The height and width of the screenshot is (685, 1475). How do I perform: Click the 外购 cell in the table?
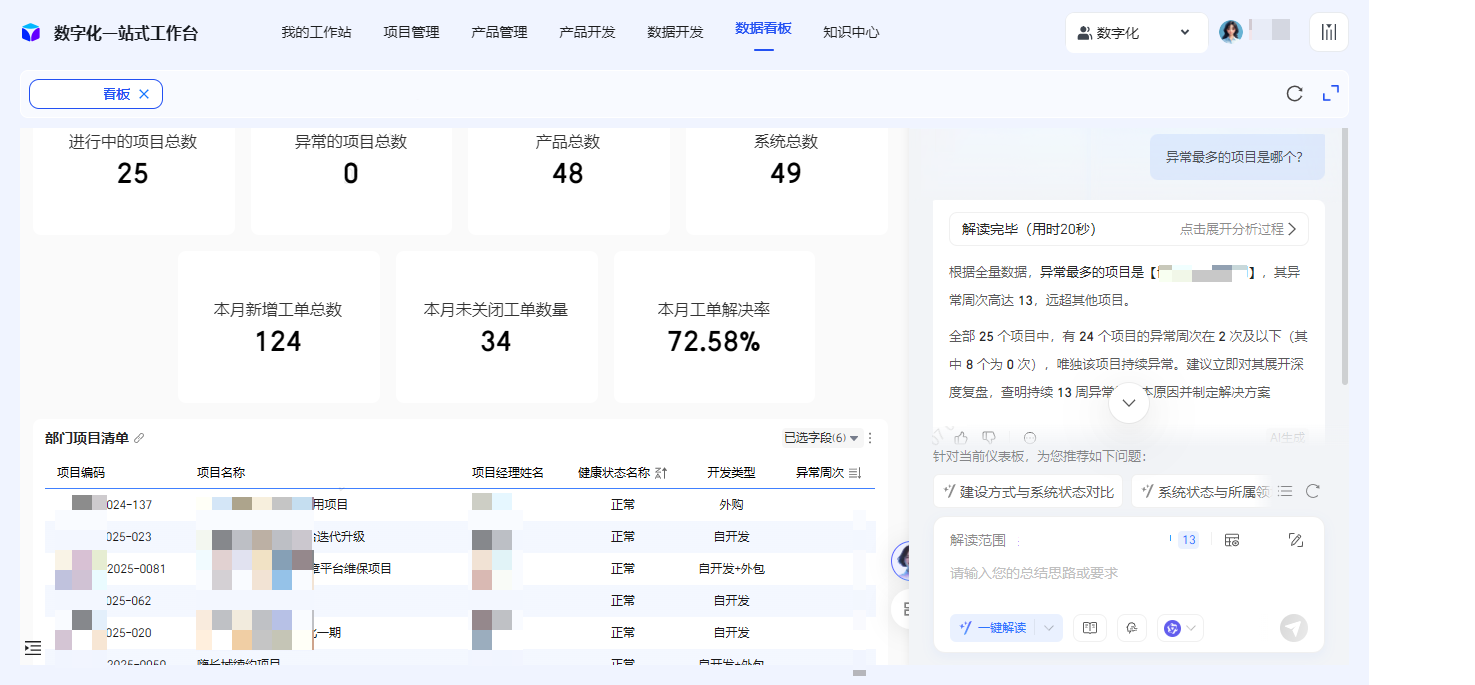click(731, 505)
